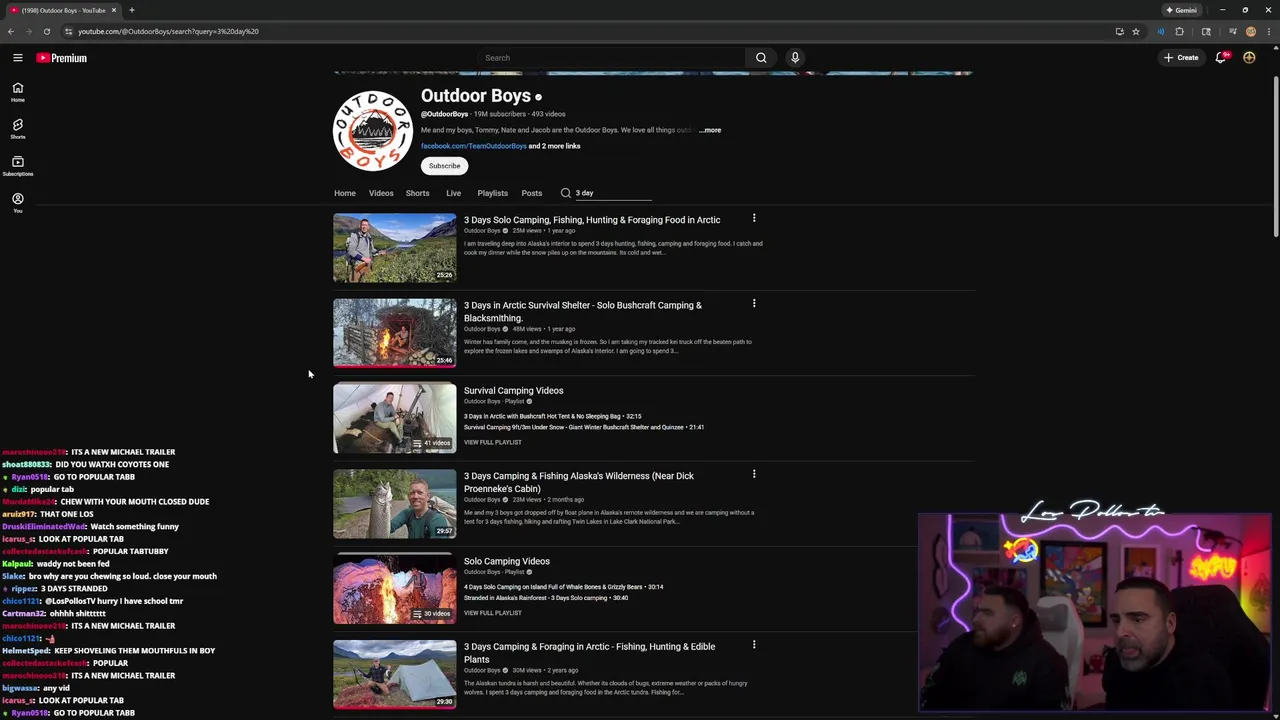1280x720 pixels.
Task: Open the browser extensions puzzle icon
Action: pos(1179,31)
